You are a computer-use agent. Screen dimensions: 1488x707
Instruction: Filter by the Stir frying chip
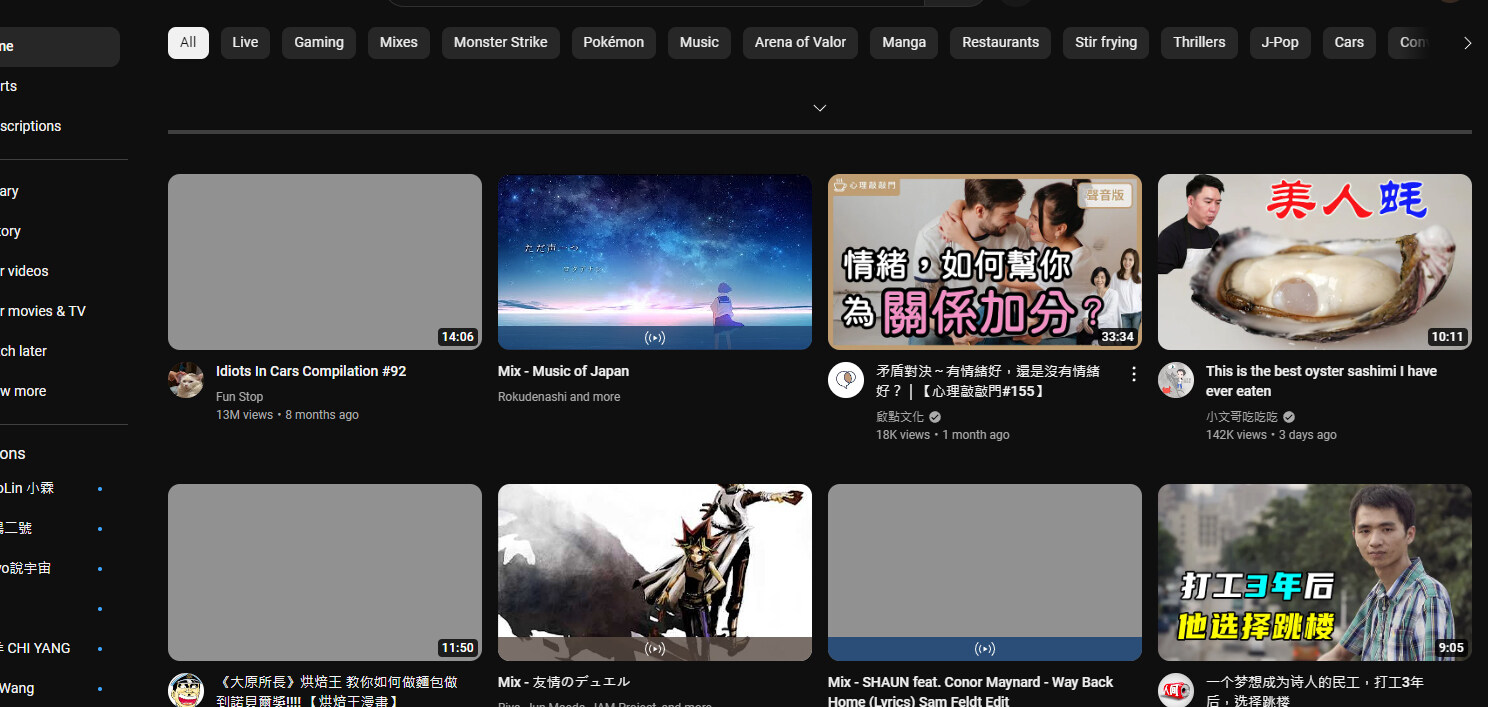click(1106, 42)
